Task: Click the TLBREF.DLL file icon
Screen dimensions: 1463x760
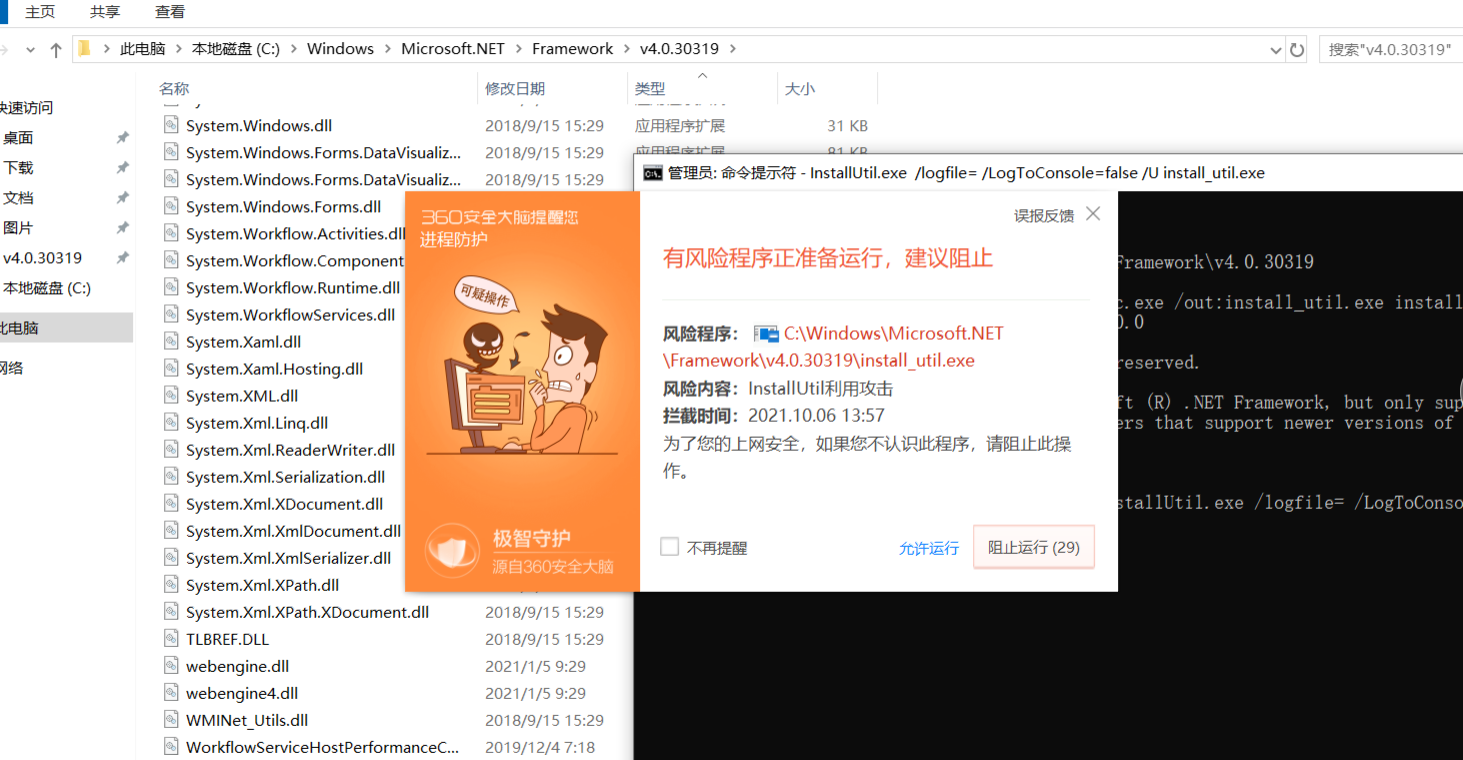Action: [172, 639]
